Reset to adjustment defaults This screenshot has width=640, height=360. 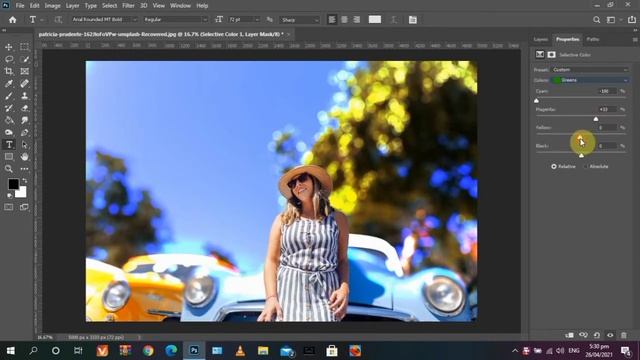click(x=597, y=335)
